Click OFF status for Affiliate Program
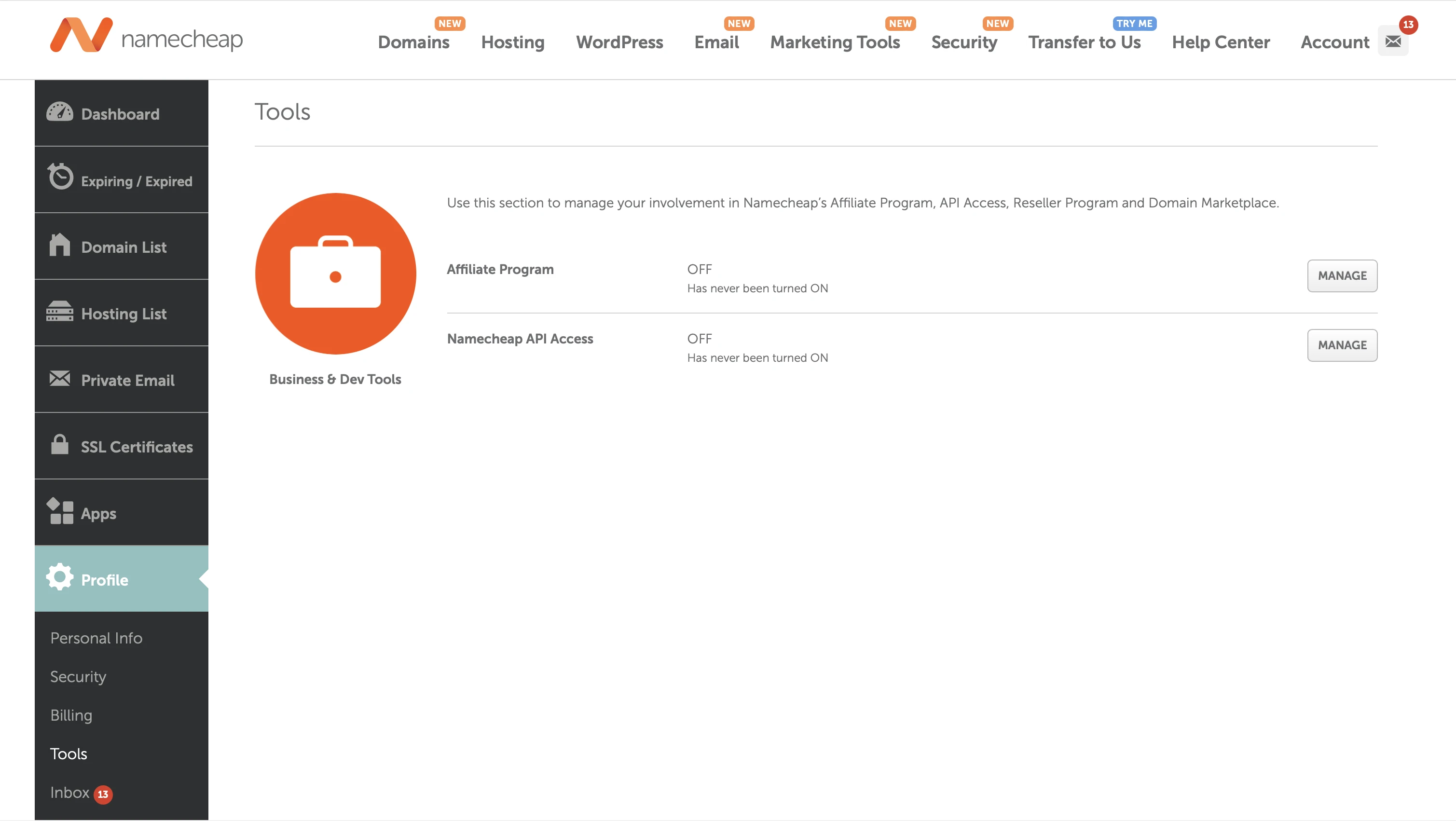The width and height of the screenshot is (1456, 821). [699, 270]
